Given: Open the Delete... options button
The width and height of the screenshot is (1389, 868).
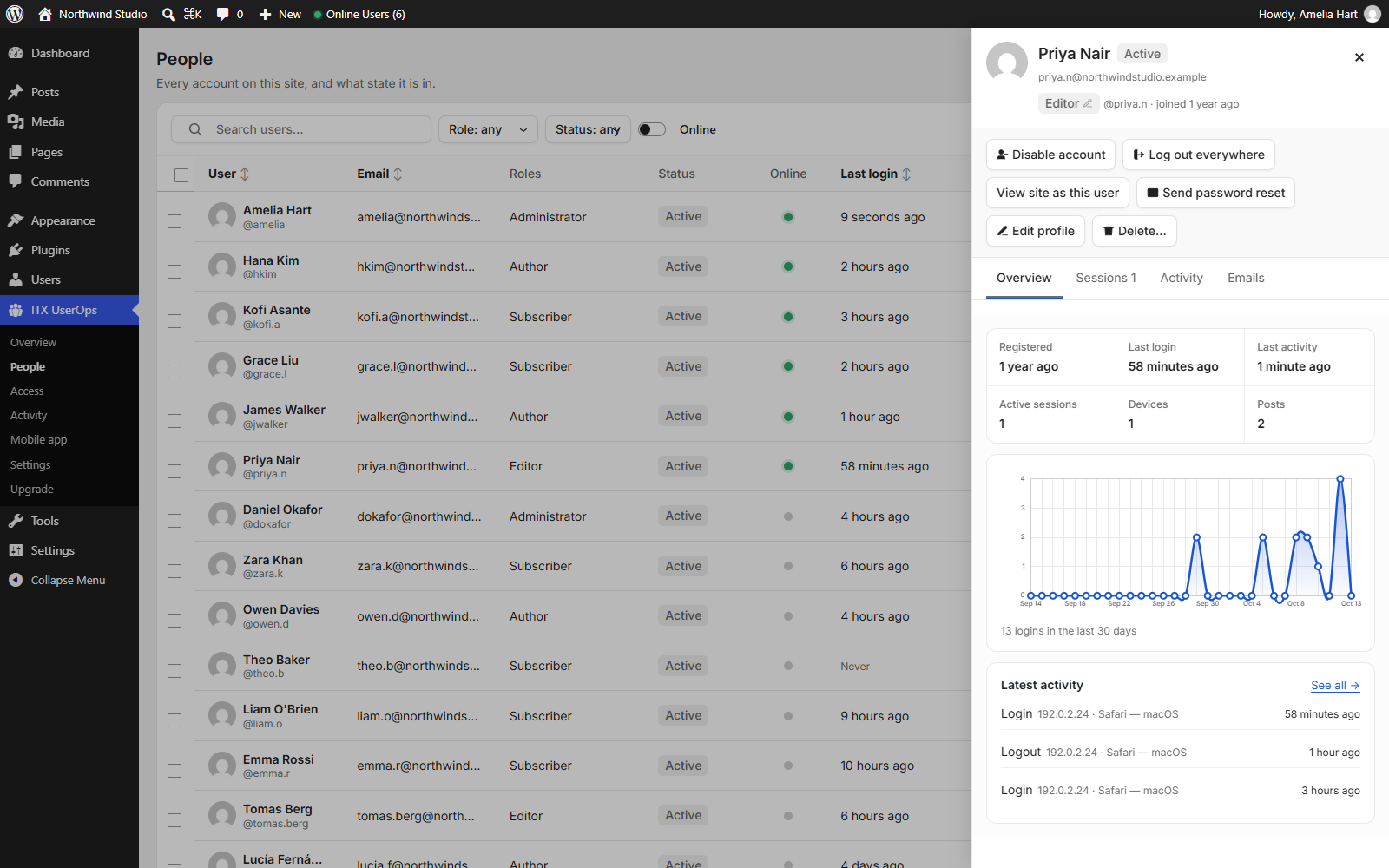Looking at the screenshot, I should click(1135, 231).
